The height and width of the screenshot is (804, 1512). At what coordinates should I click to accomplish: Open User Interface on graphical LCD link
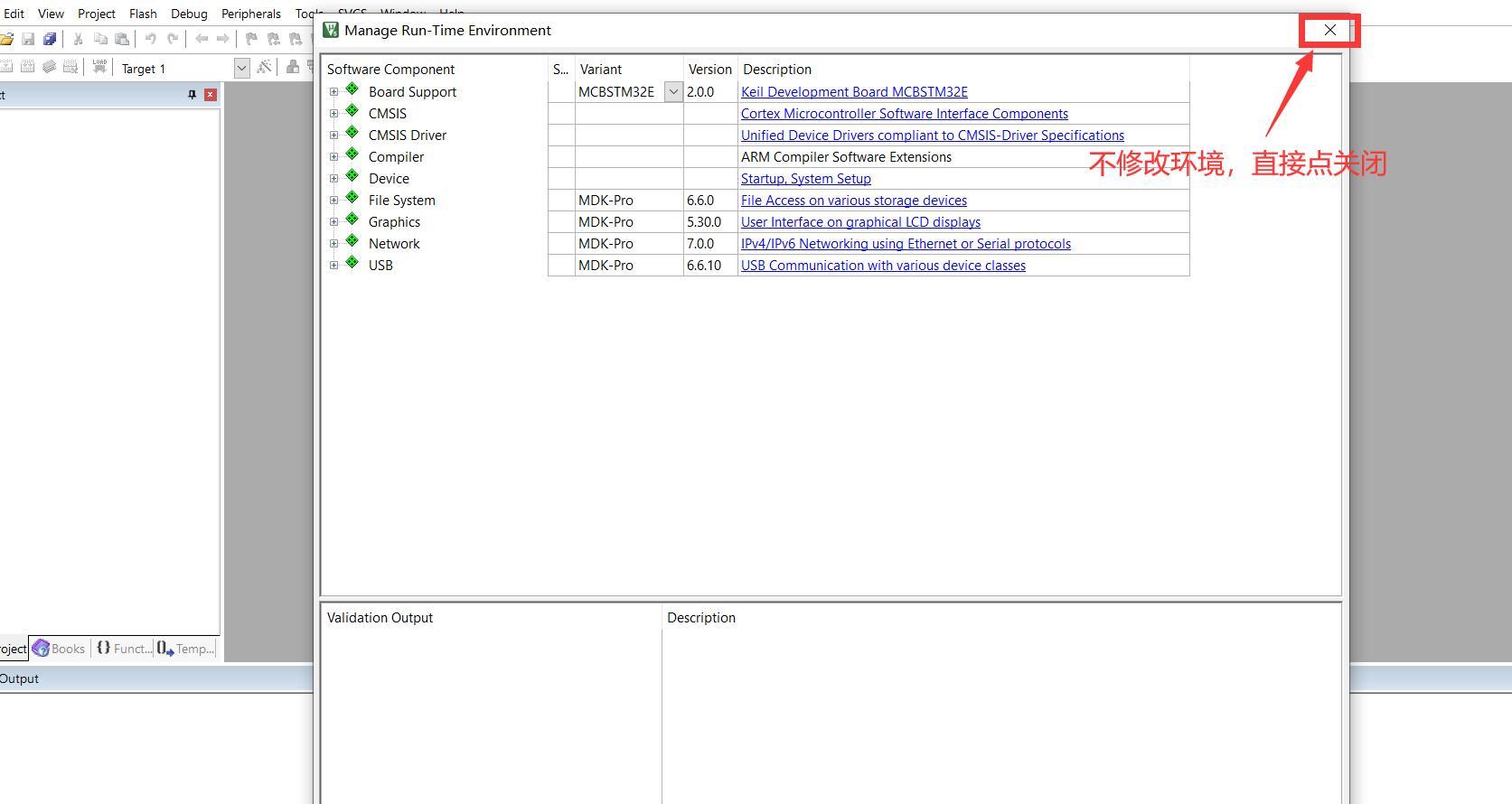pyautogui.click(x=860, y=221)
